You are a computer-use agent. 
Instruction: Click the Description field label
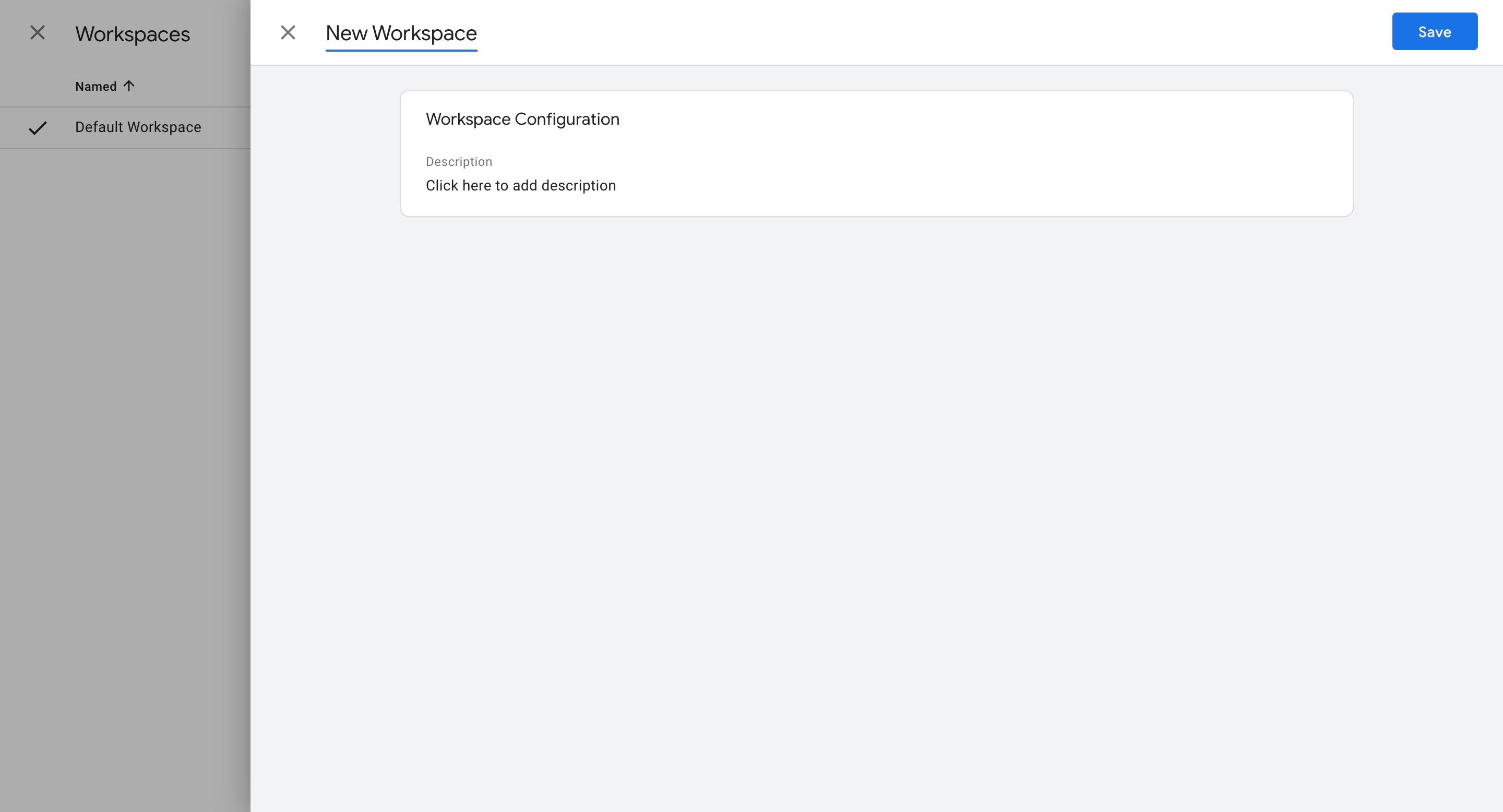coord(459,162)
